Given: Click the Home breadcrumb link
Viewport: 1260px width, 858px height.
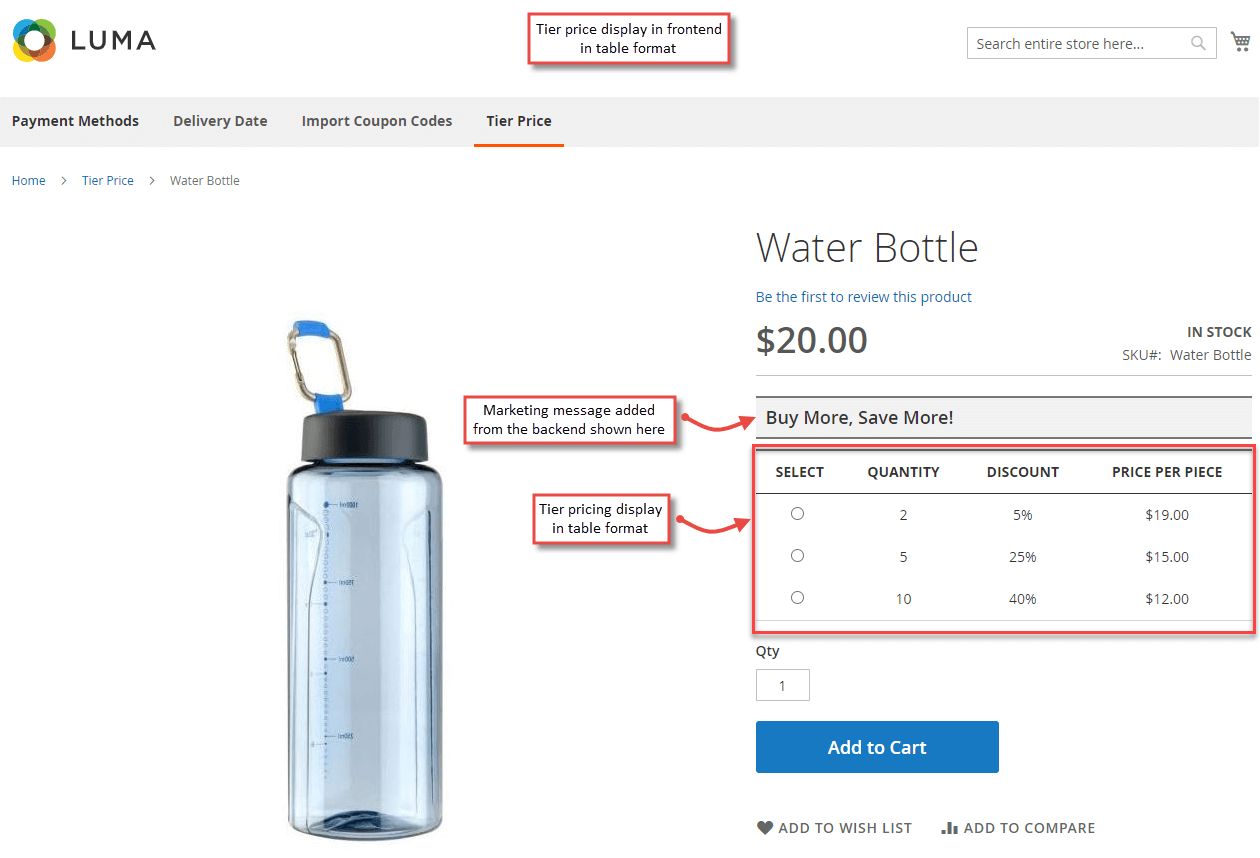Looking at the screenshot, I should pyautogui.click(x=28, y=180).
